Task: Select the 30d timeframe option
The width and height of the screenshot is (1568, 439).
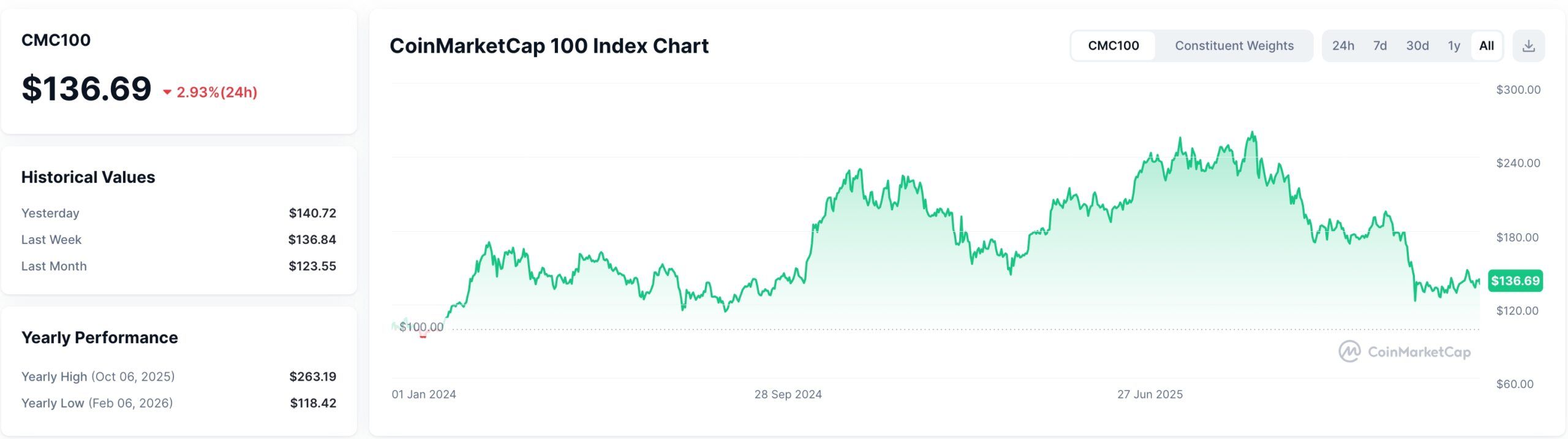Action: tap(1418, 45)
